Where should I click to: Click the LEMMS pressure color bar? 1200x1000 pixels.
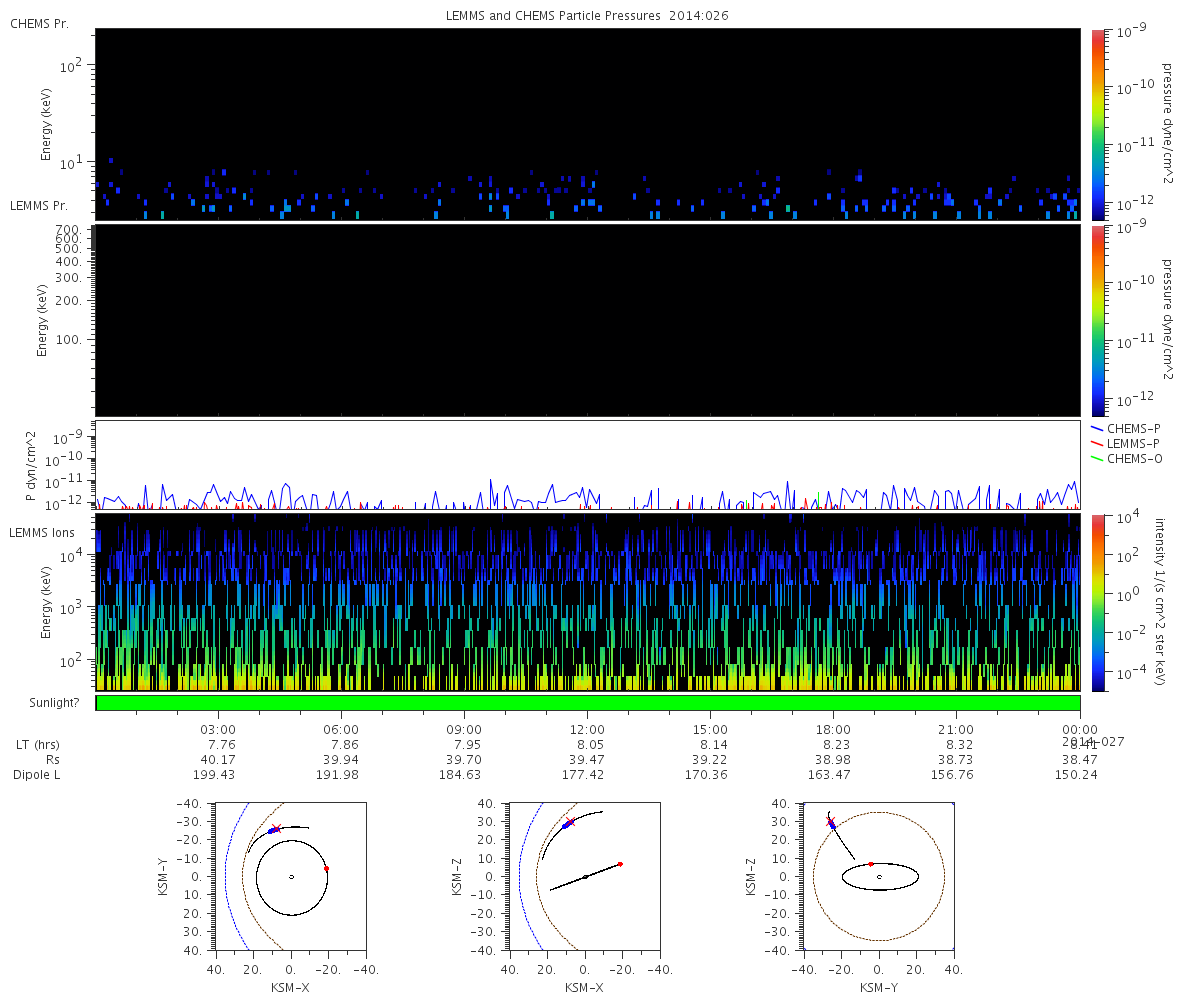tap(1096, 320)
